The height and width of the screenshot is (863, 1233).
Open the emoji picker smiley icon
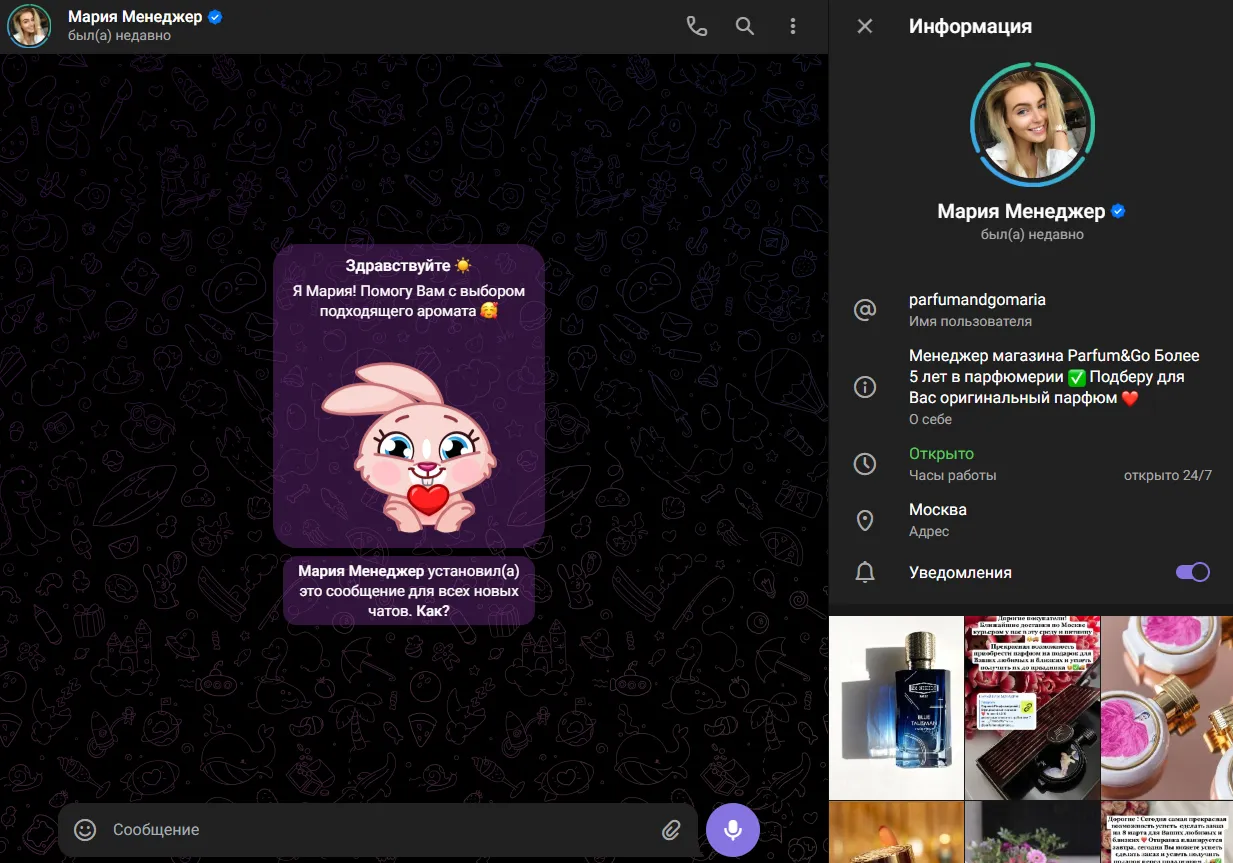[85, 830]
